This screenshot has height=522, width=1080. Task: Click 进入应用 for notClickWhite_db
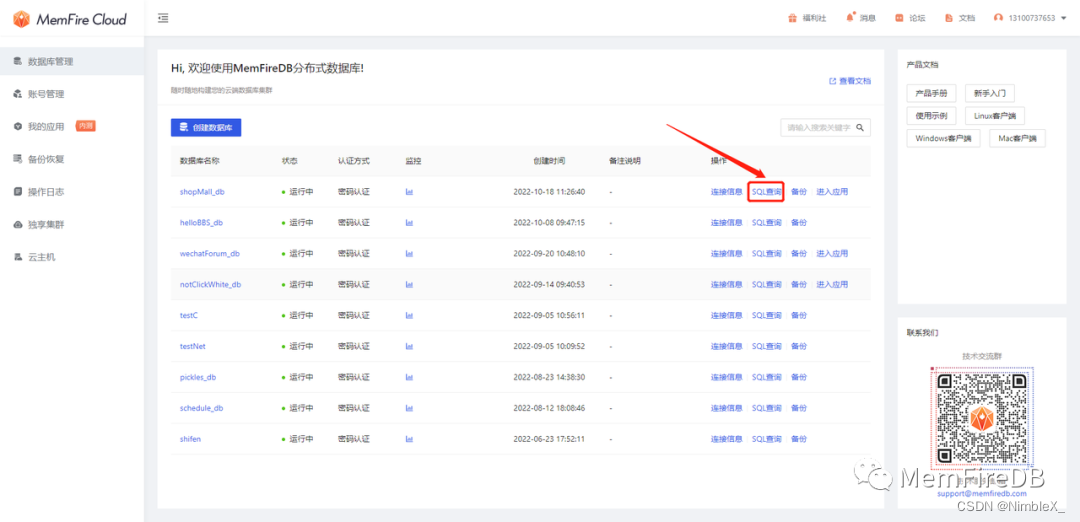tap(832, 284)
